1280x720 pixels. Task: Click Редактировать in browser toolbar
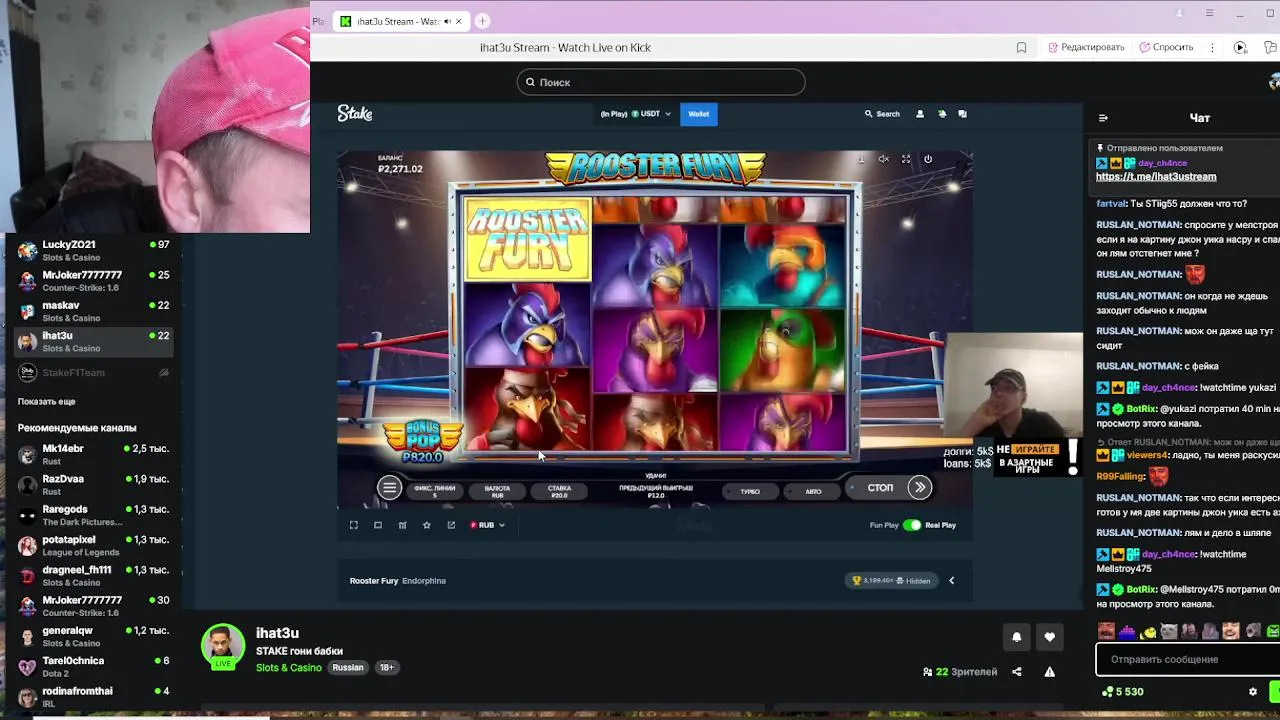[1086, 47]
